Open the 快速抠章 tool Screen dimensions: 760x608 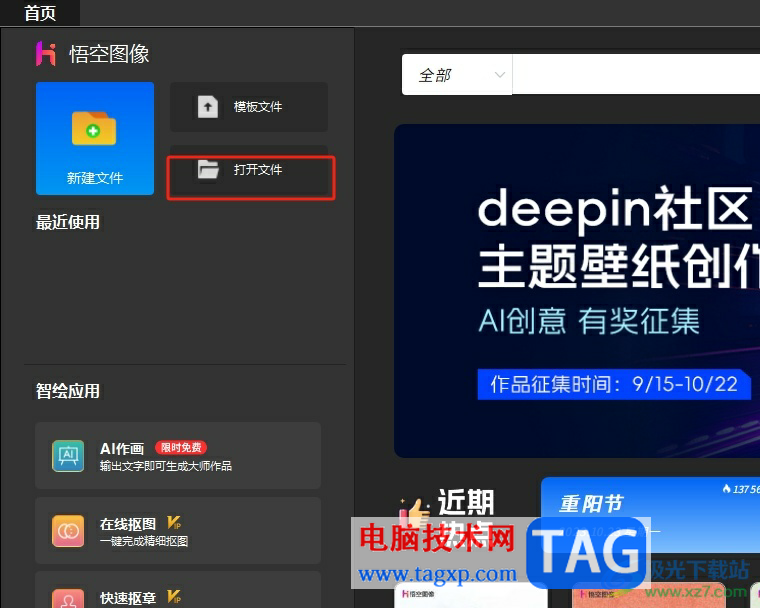click(x=178, y=590)
